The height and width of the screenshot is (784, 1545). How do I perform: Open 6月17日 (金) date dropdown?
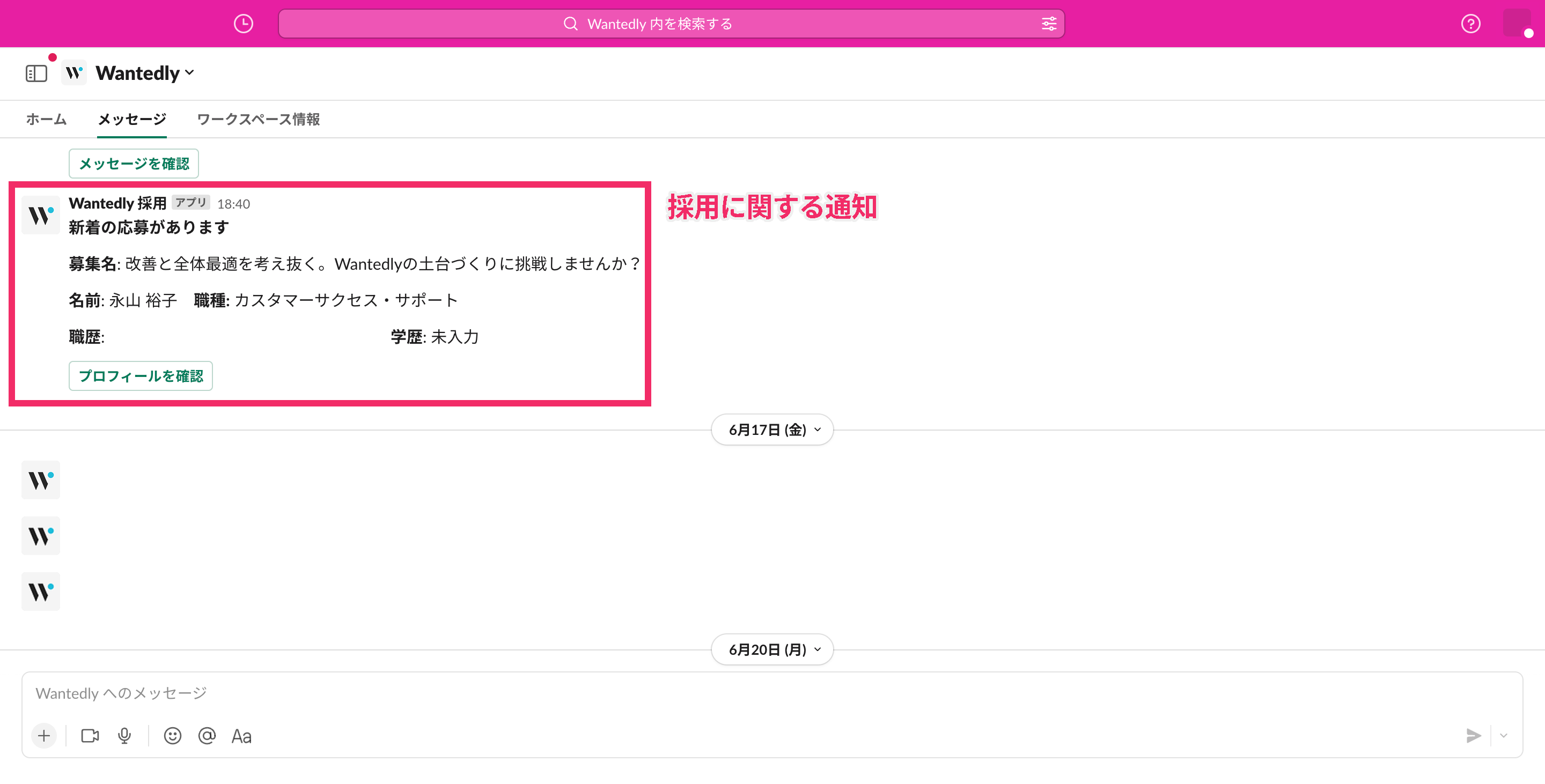point(772,430)
